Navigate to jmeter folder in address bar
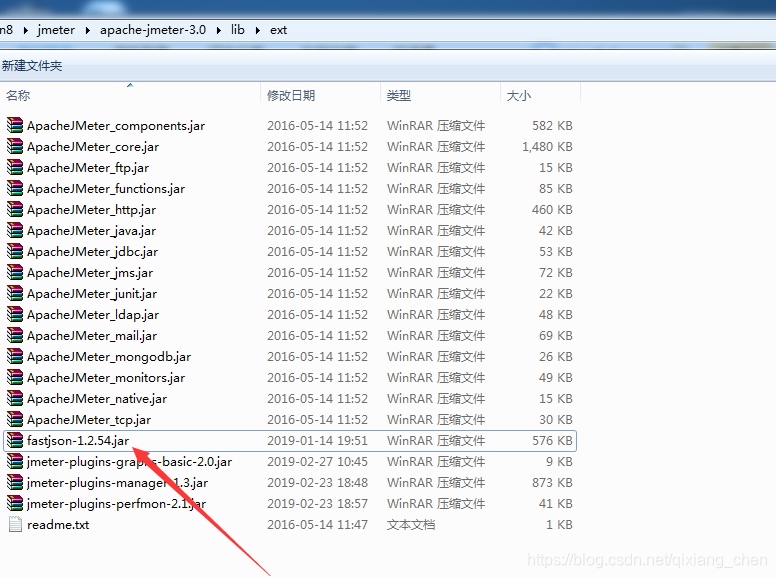Viewport: 776px width, 578px height. click(56, 30)
